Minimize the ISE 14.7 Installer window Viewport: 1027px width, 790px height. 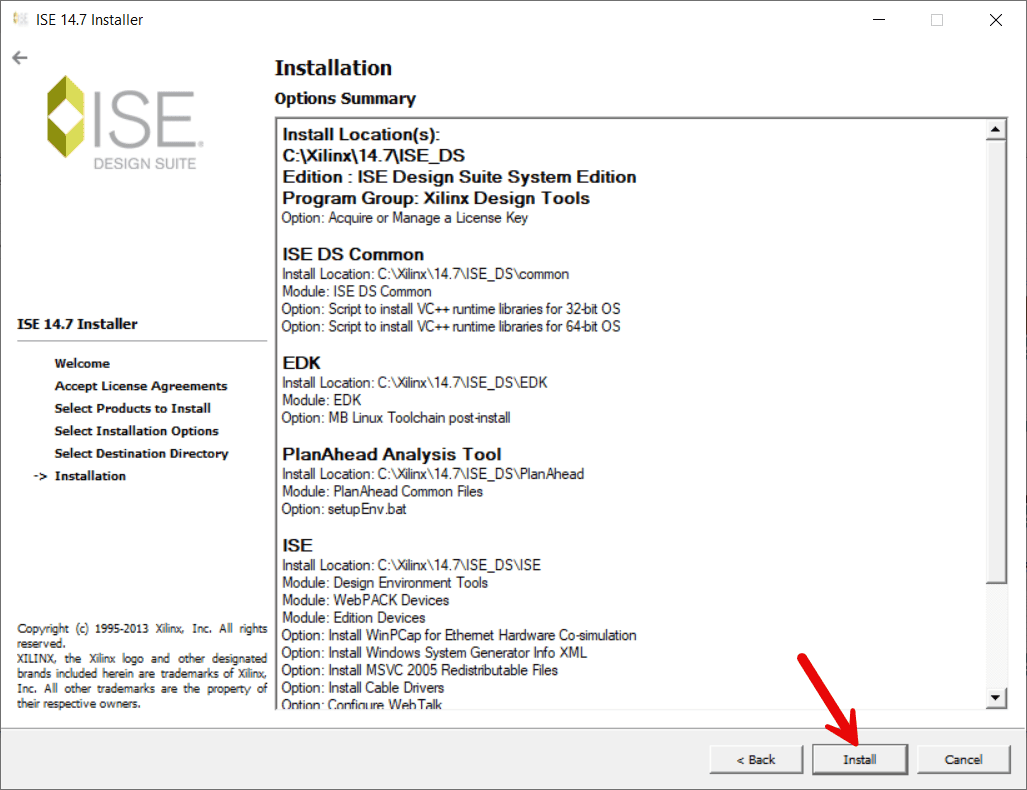point(878,19)
